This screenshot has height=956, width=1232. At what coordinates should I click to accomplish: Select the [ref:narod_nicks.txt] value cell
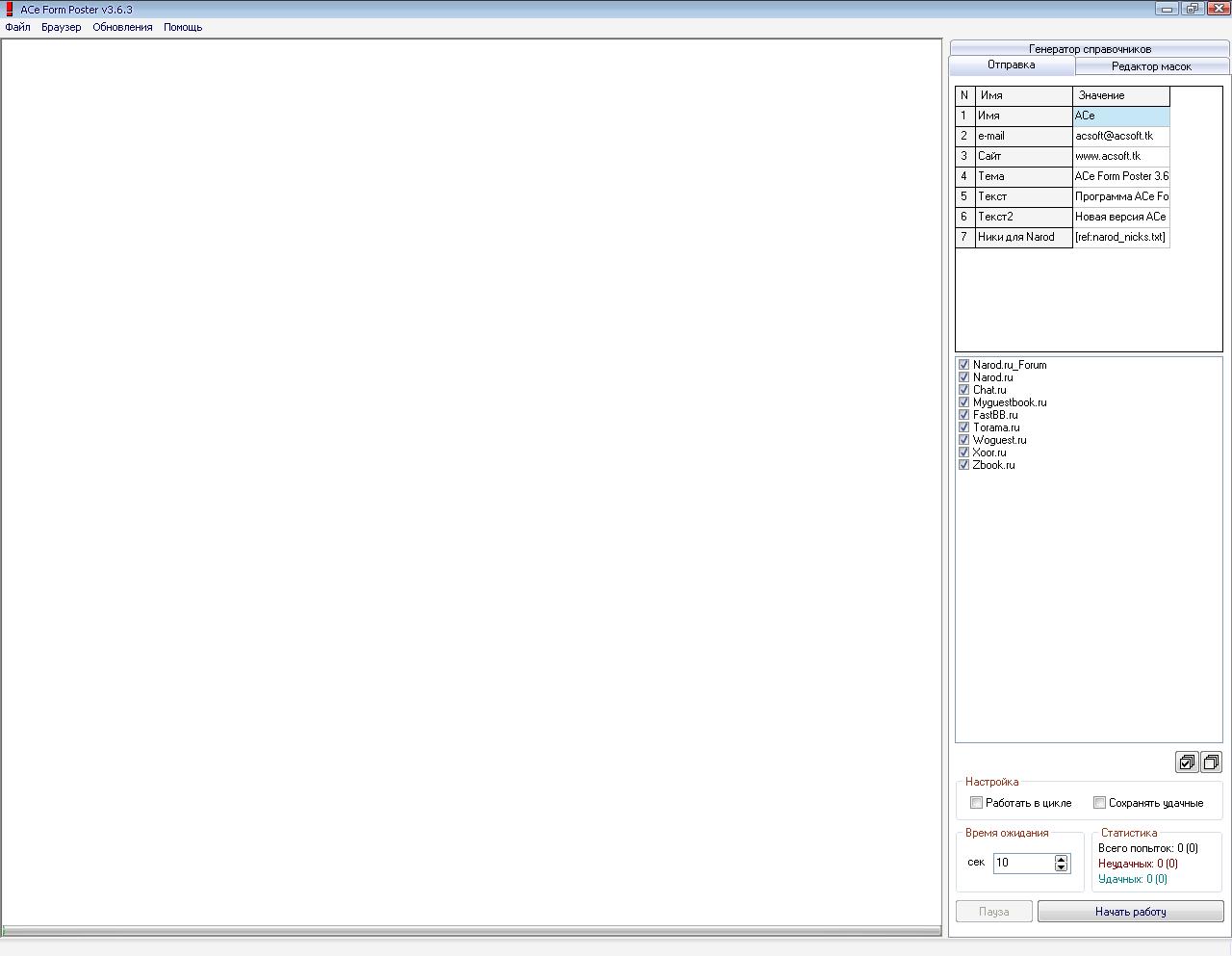pyautogui.click(x=1121, y=237)
